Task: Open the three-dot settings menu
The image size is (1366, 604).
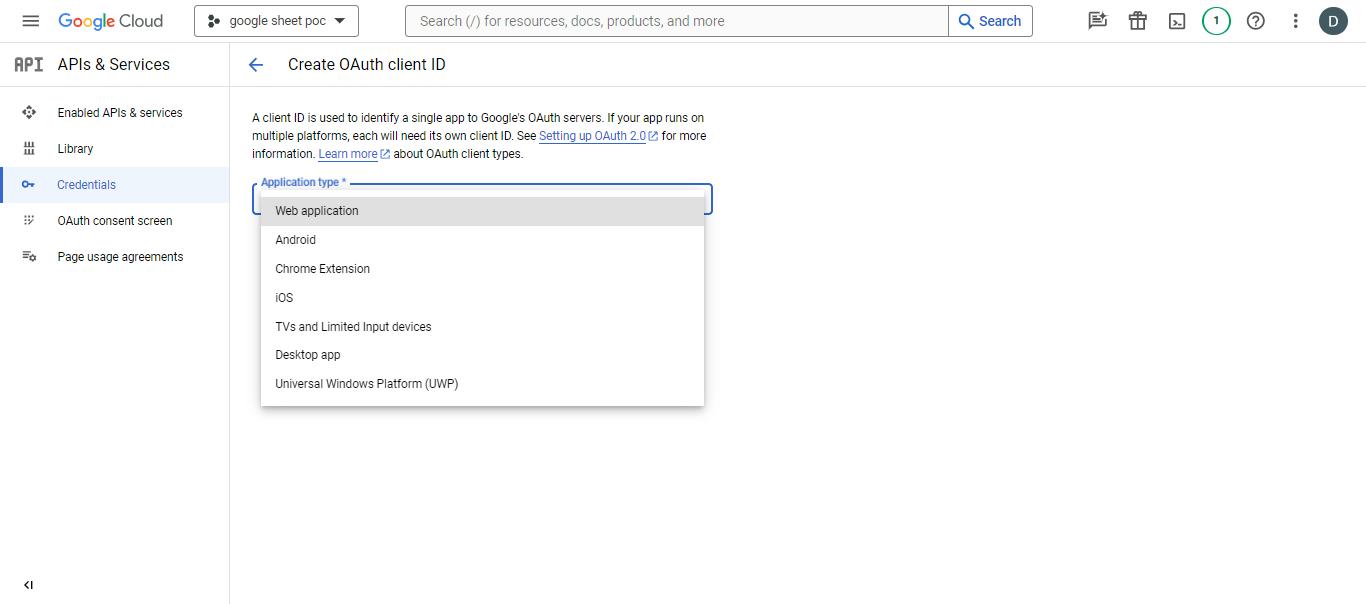Action: point(1296,21)
